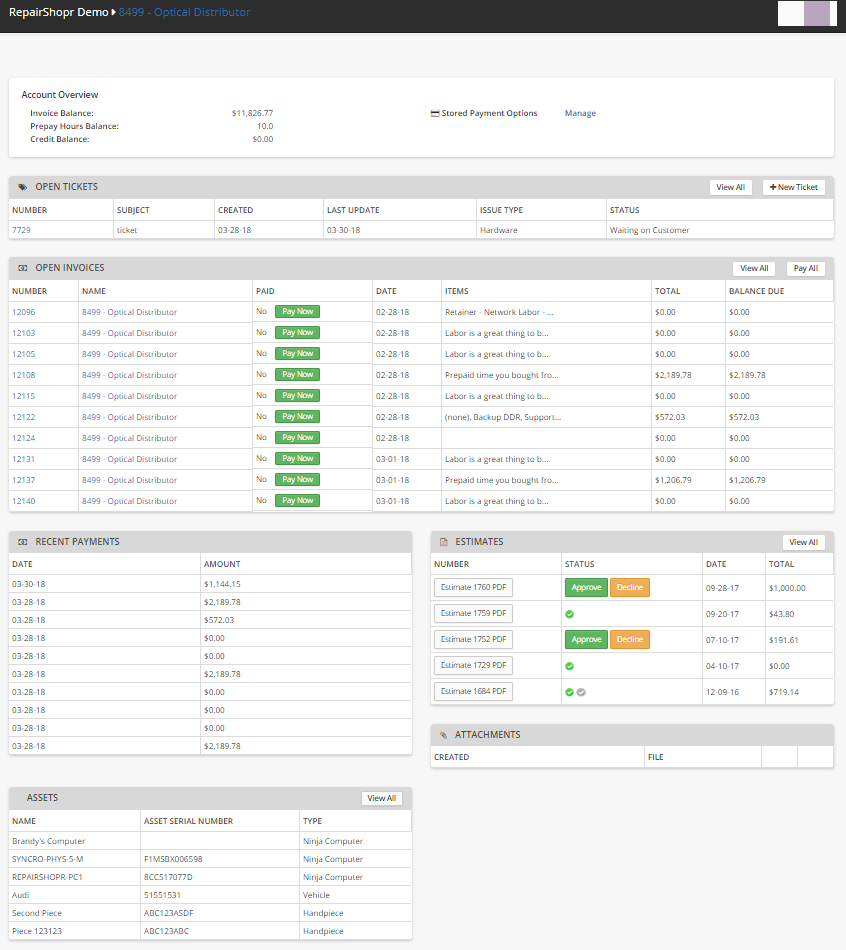The image size is (846, 950).
Task: Click the $1,000.00 total for Estimate 1760
Action: 787,588
